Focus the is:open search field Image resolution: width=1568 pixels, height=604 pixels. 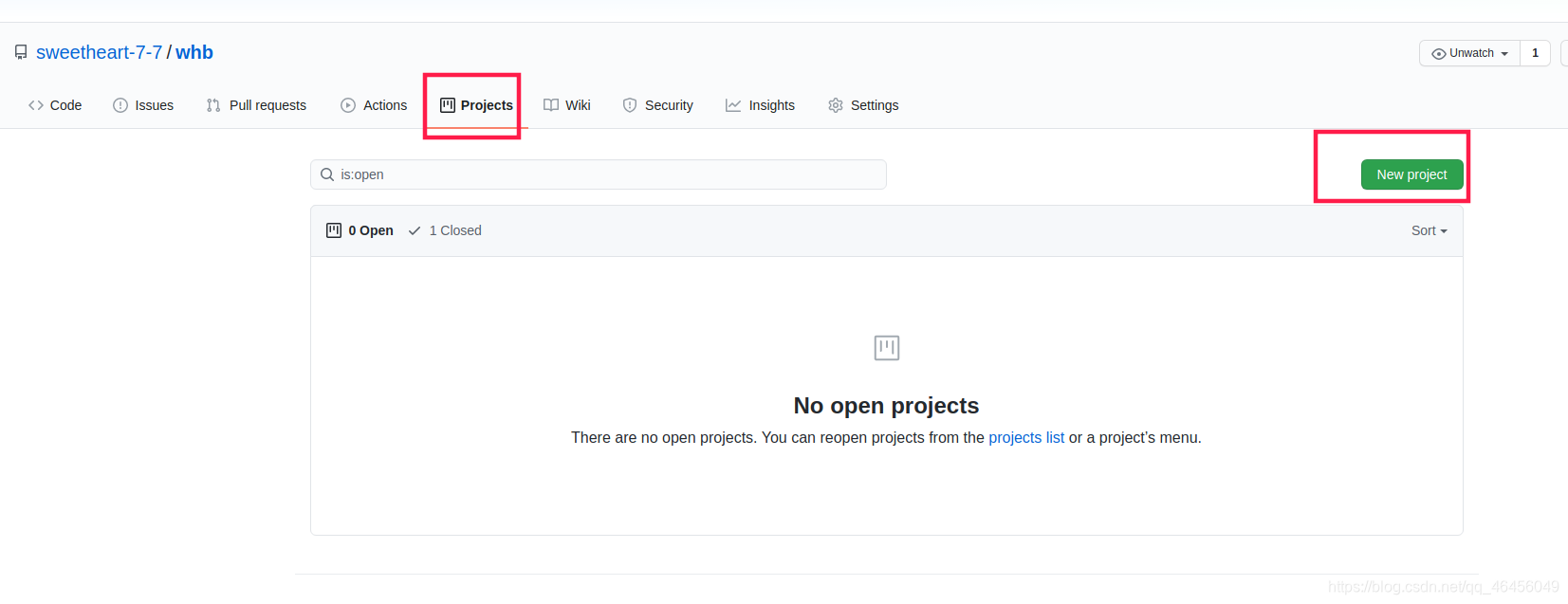[x=599, y=174]
